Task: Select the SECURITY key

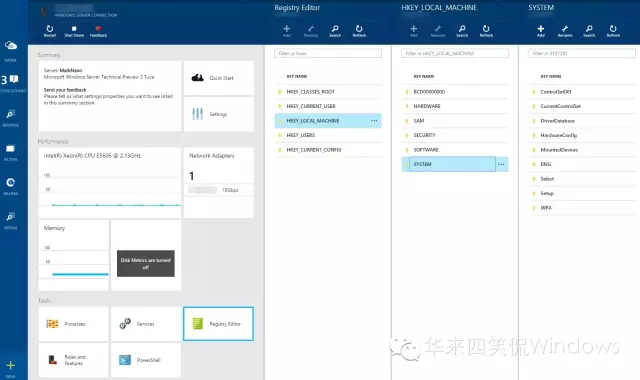Action: pos(455,135)
